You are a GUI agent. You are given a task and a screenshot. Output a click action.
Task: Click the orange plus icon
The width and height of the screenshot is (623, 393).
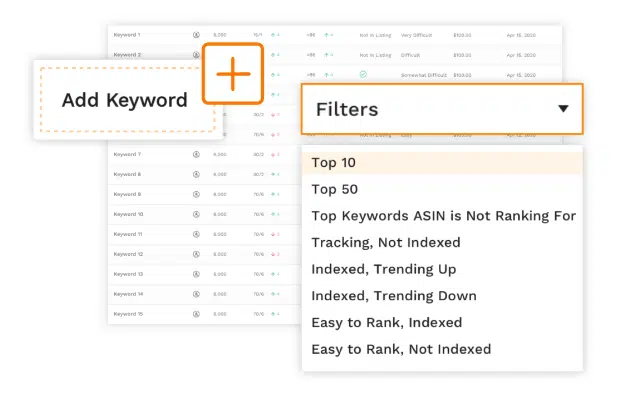coord(233,74)
